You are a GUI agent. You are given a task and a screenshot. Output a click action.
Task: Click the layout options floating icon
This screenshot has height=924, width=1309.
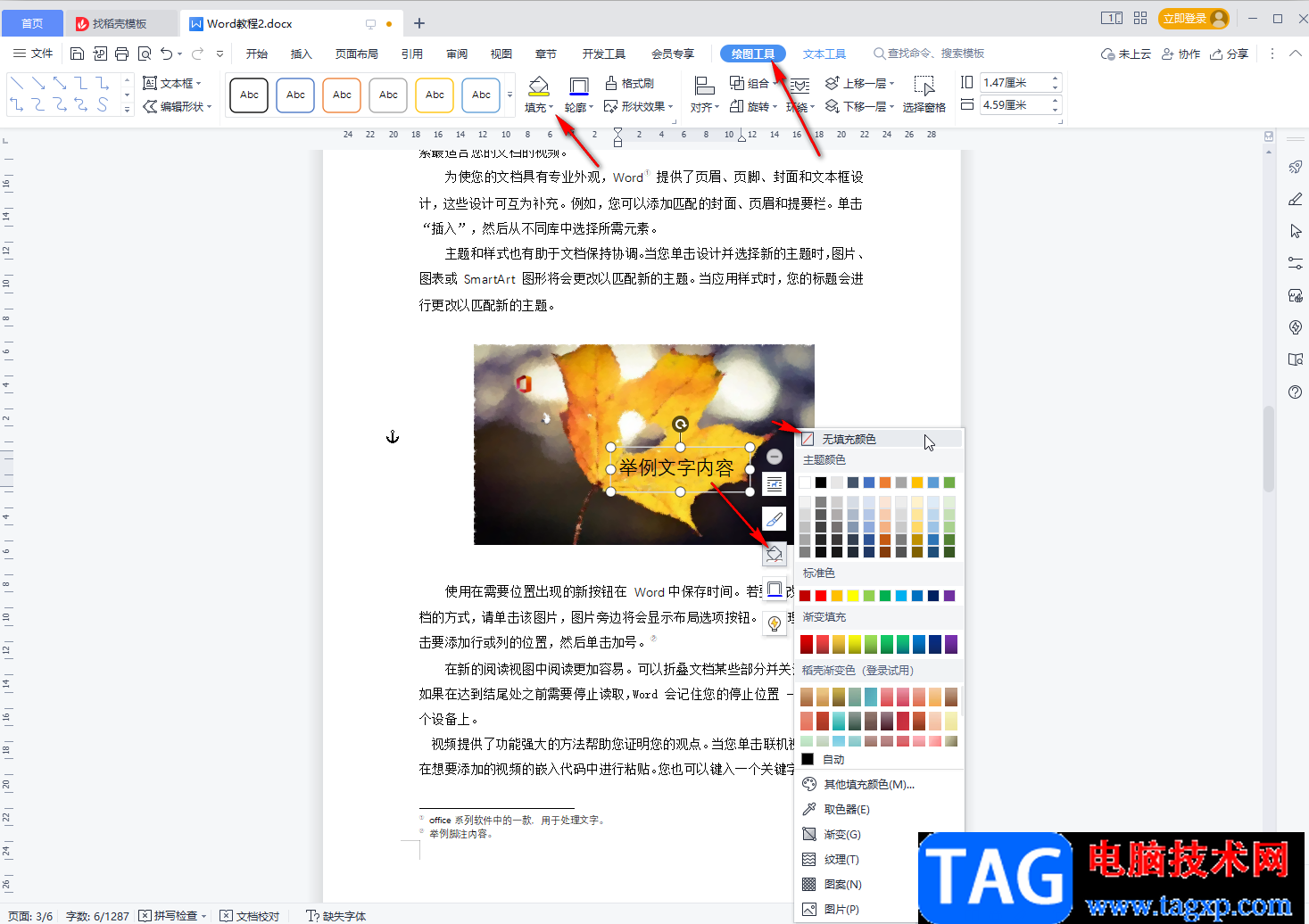pos(775,484)
